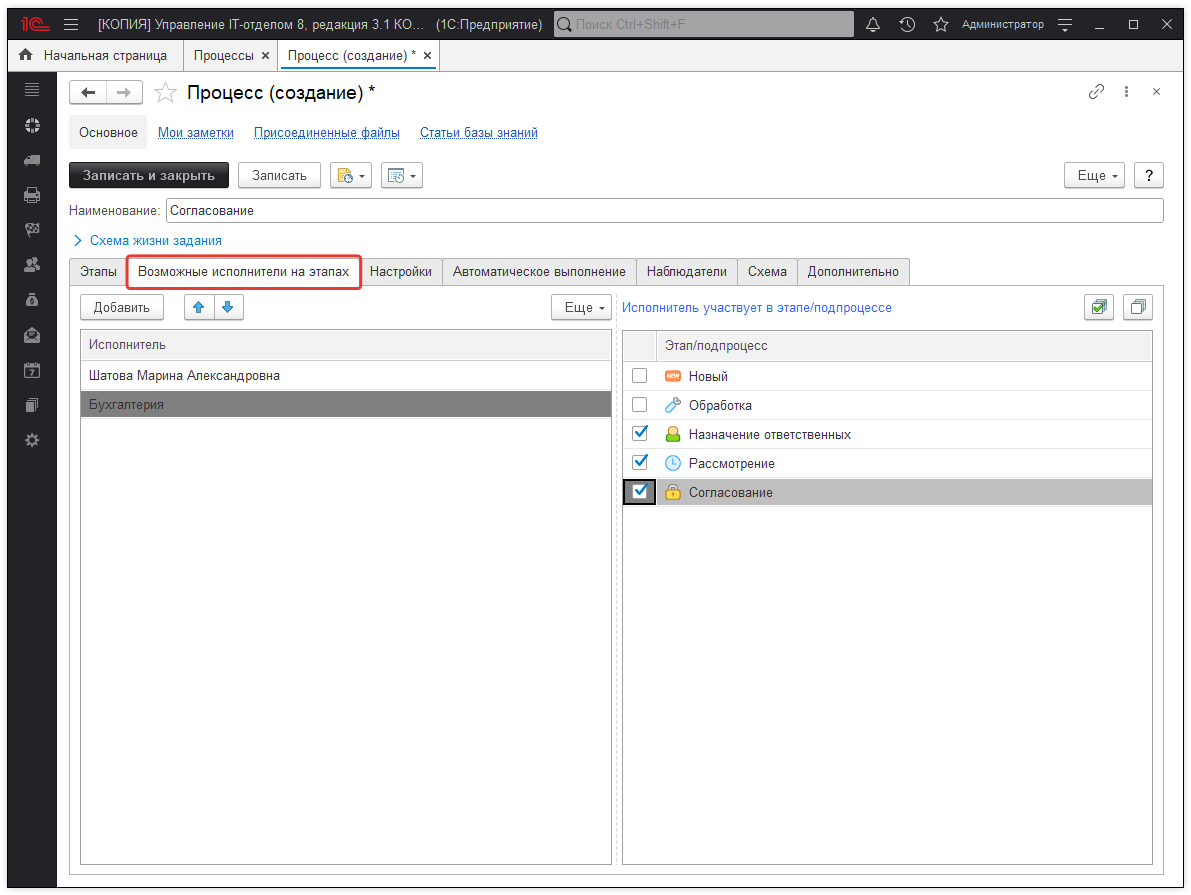1191x895 pixels.
Task: Open the history clock icon
Action: tap(907, 24)
